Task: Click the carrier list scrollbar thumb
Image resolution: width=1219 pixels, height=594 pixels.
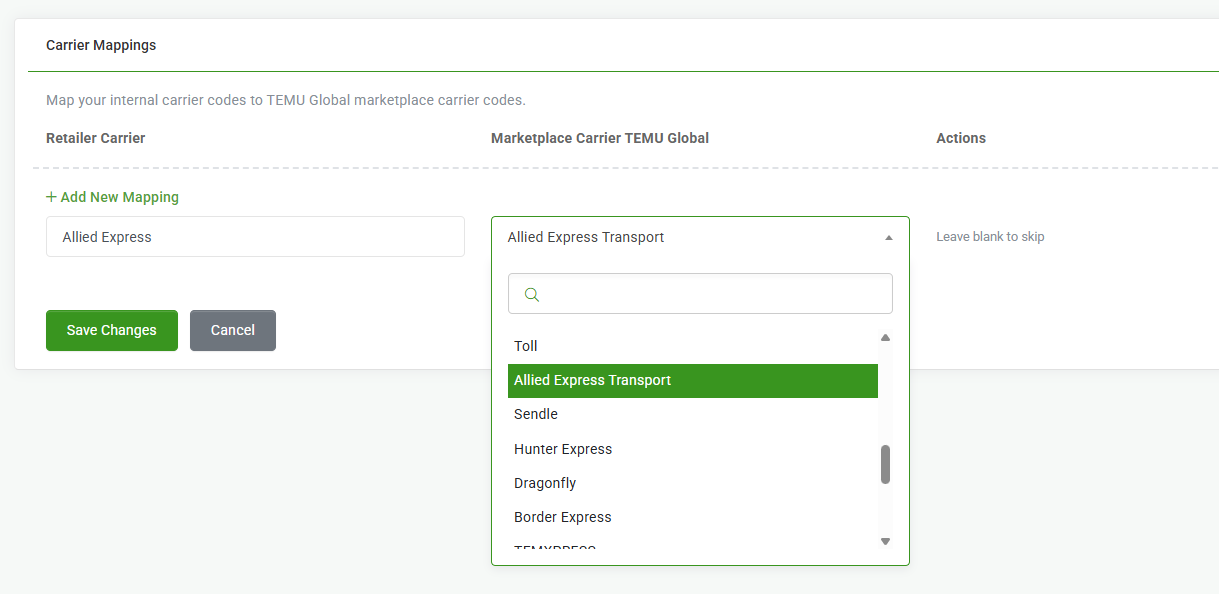Action: tap(885, 464)
